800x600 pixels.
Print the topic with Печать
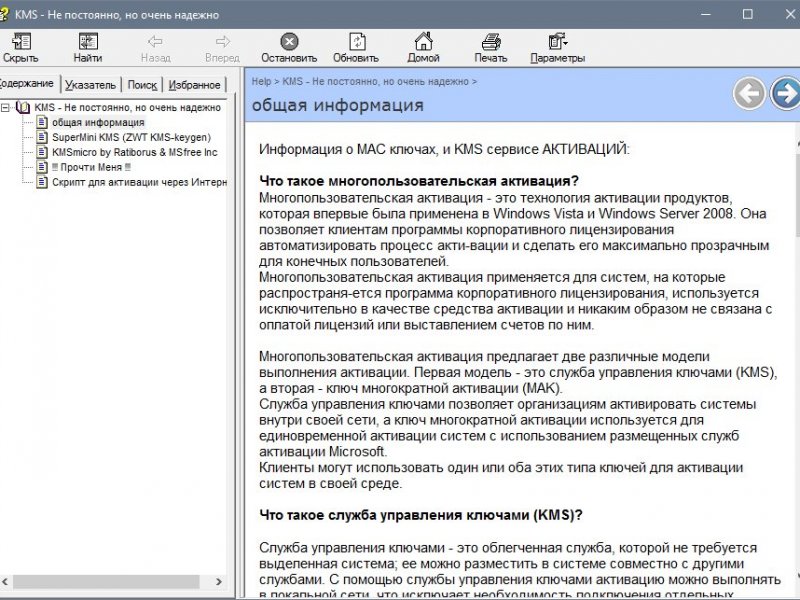(x=491, y=47)
